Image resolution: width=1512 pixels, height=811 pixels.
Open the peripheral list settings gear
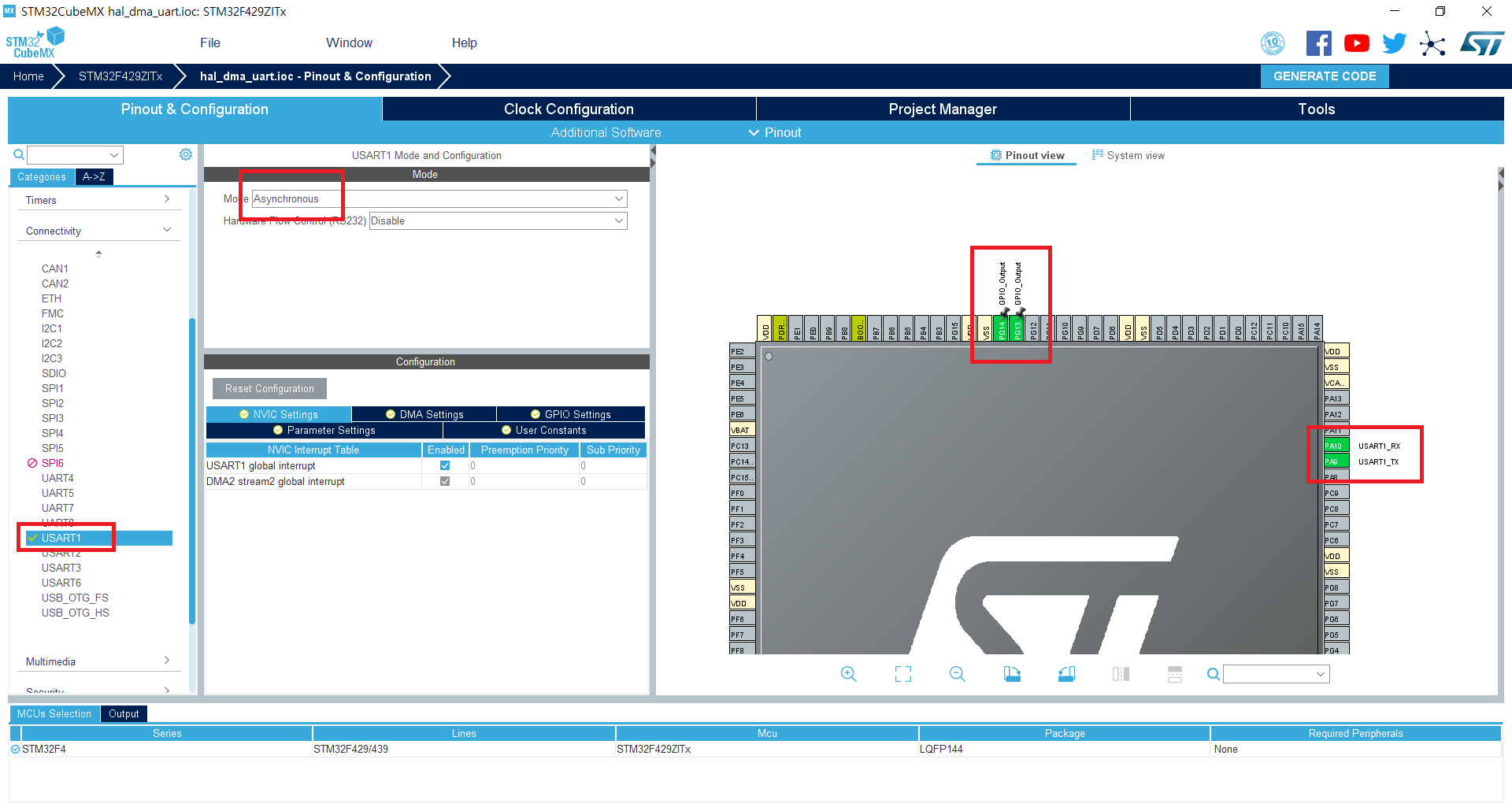click(x=186, y=154)
